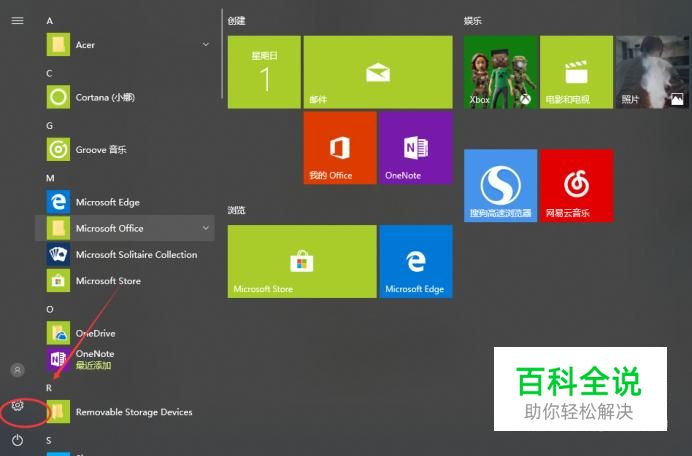This screenshot has width=692, height=456.
Task: Click the Microsoft Office folder icon
Action: coord(58,228)
